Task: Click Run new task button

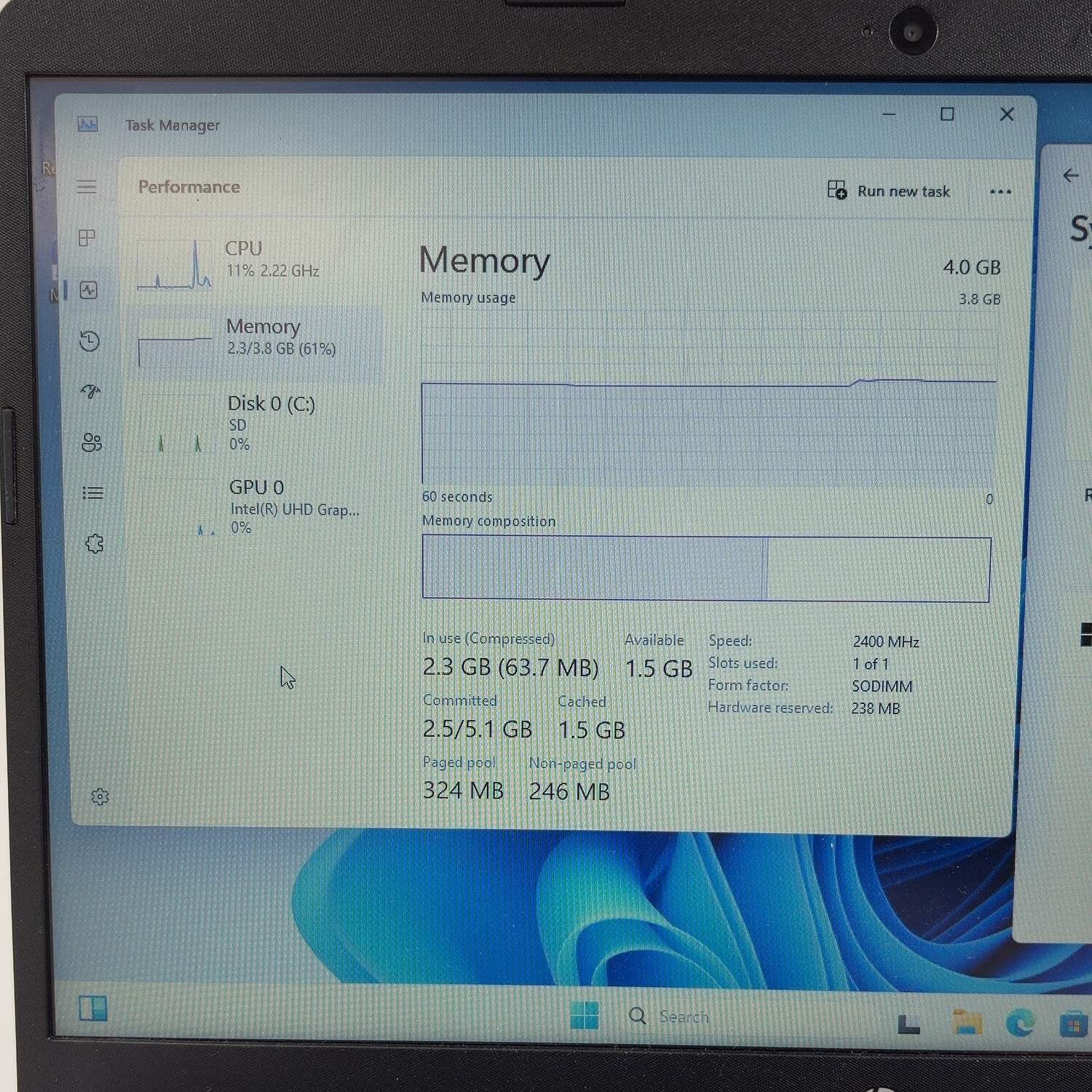Action: pos(889,191)
